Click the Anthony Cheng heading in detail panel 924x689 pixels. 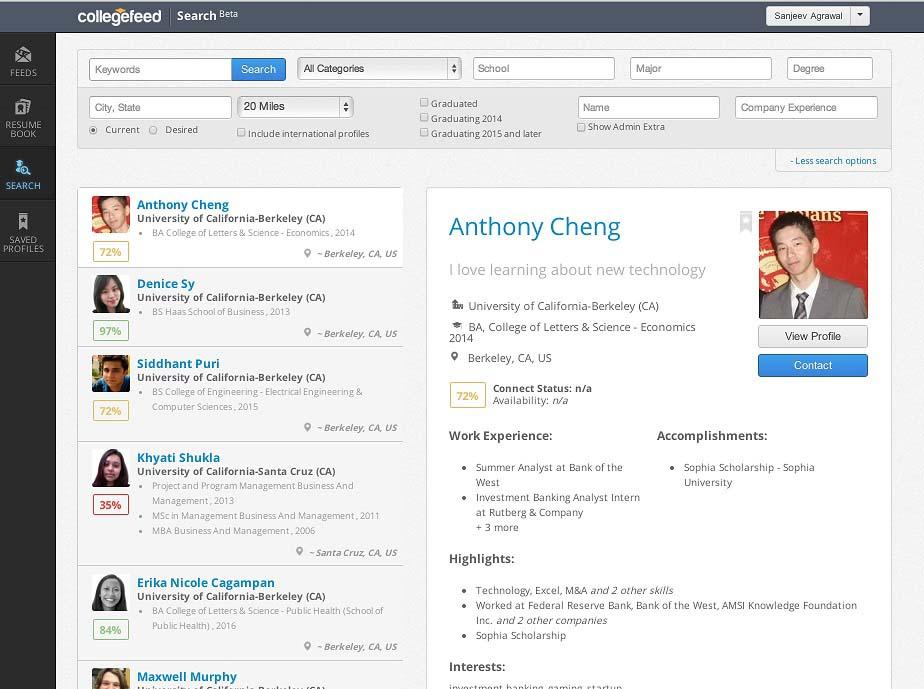tap(534, 227)
